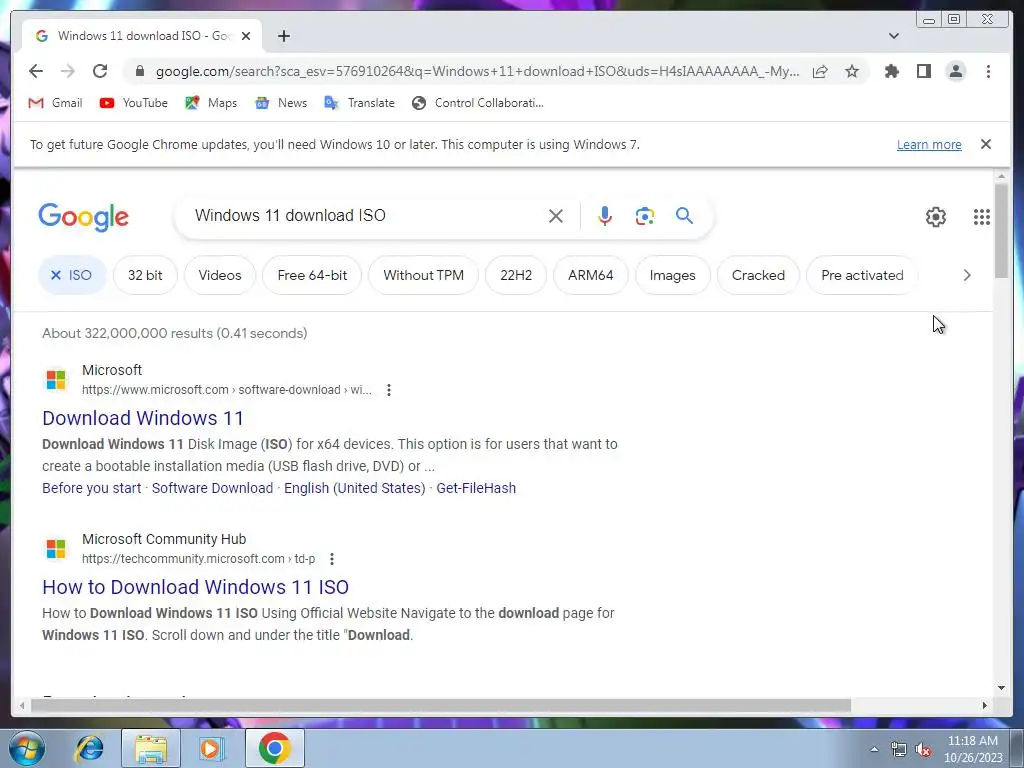This screenshot has height=768, width=1024.
Task: Submit search with the magnifier icon
Action: 684,216
